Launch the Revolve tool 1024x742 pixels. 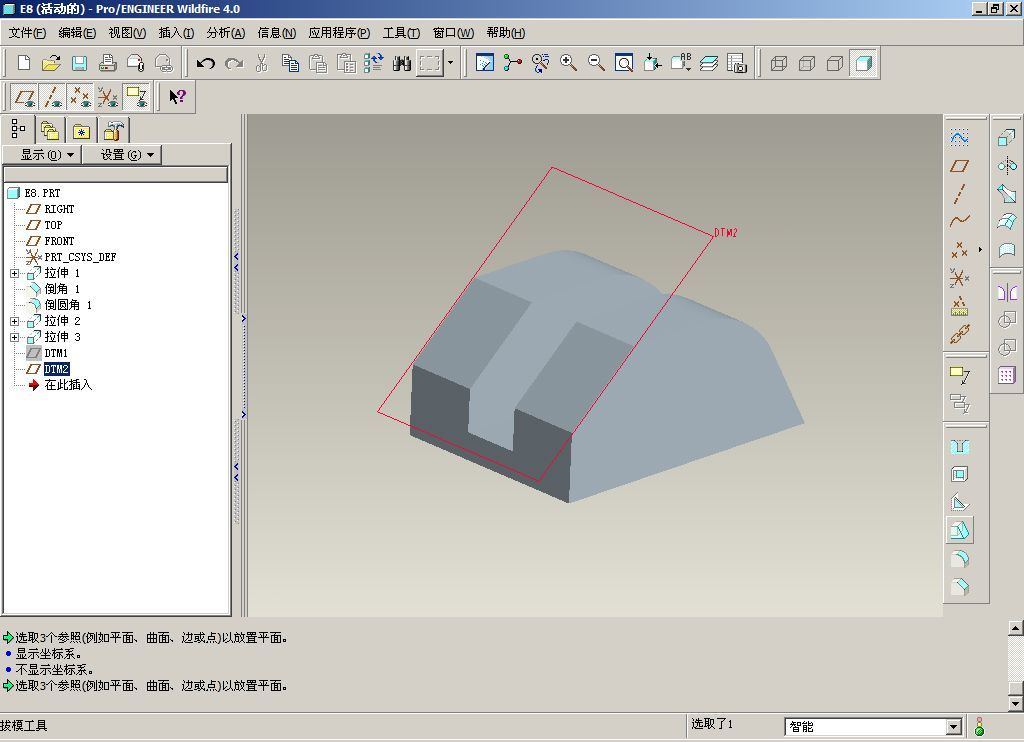pyautogui.click(x=1006, y=166)
